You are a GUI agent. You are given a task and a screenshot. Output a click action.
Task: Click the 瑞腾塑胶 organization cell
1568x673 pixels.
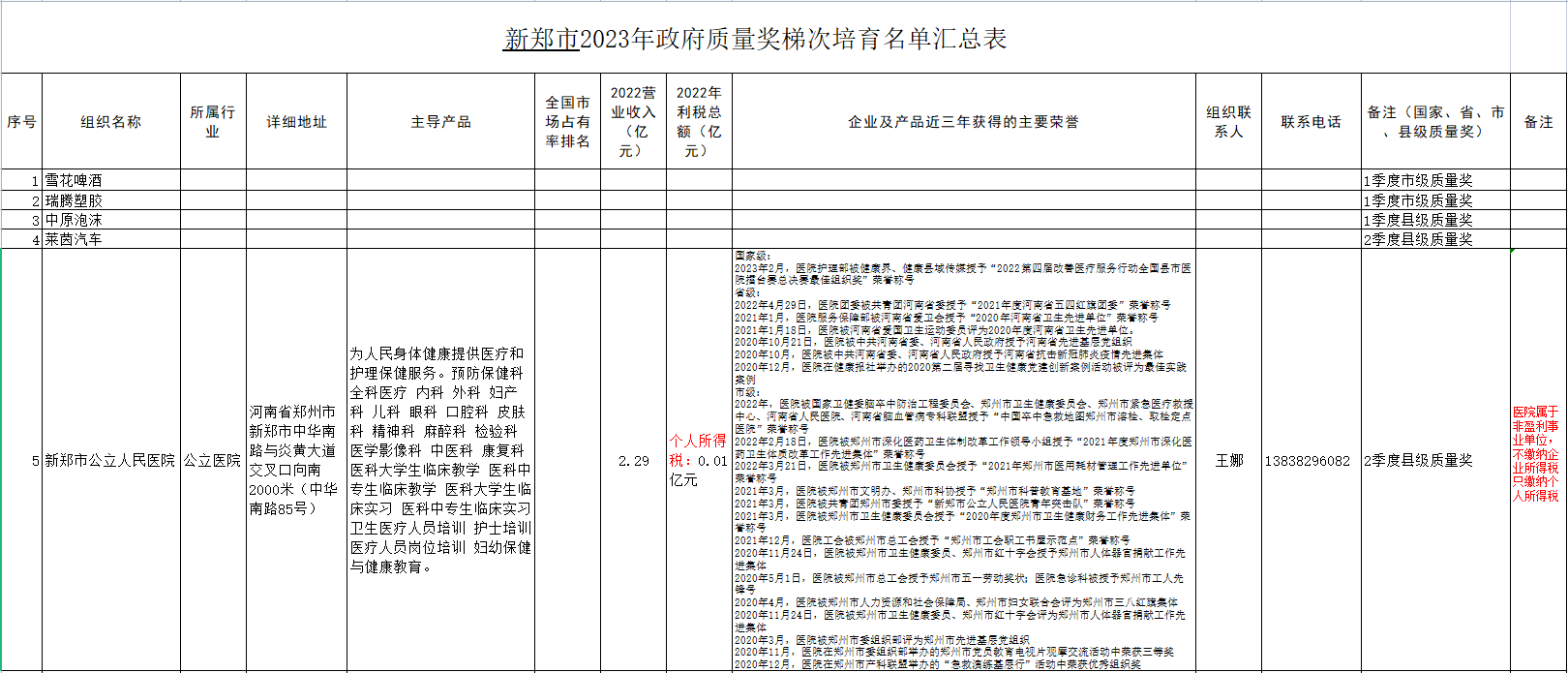(111, 200)
